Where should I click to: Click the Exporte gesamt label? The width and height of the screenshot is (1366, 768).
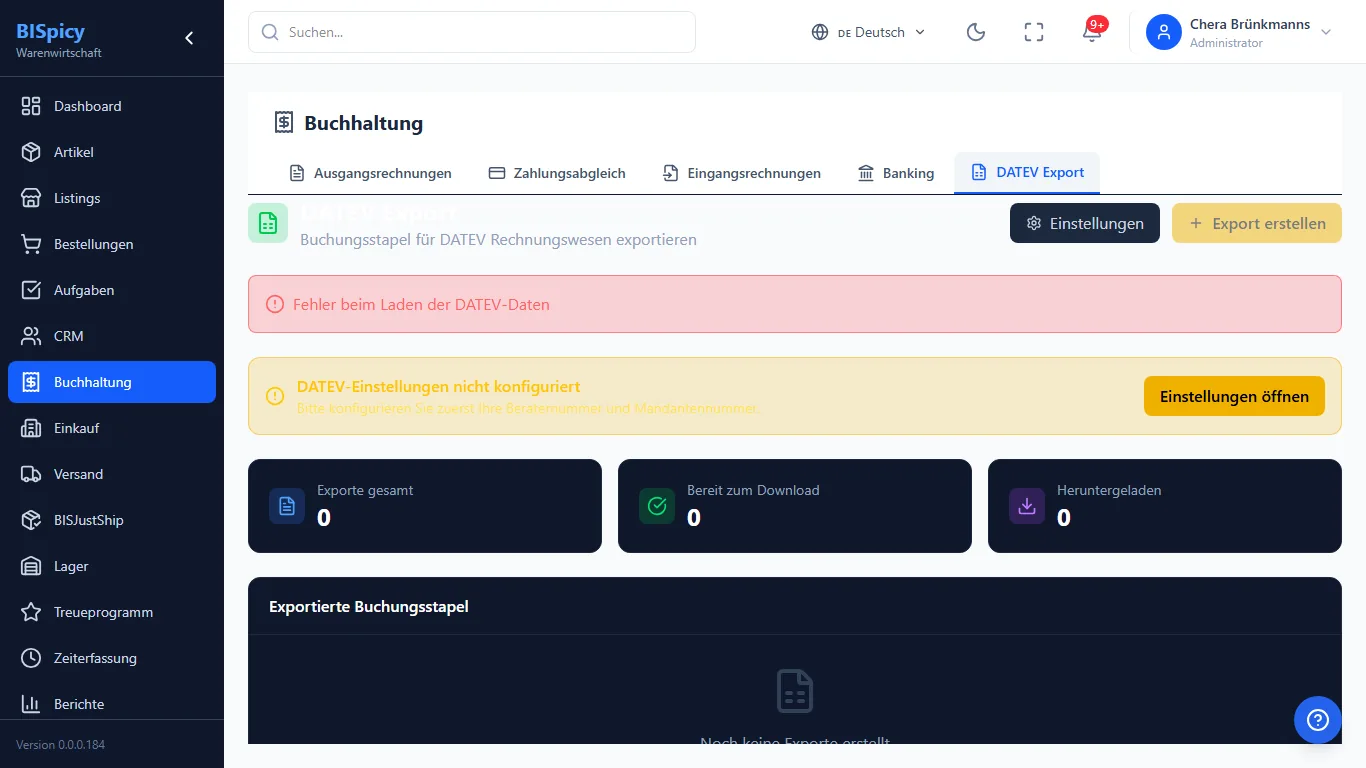(x=365, y=490)
